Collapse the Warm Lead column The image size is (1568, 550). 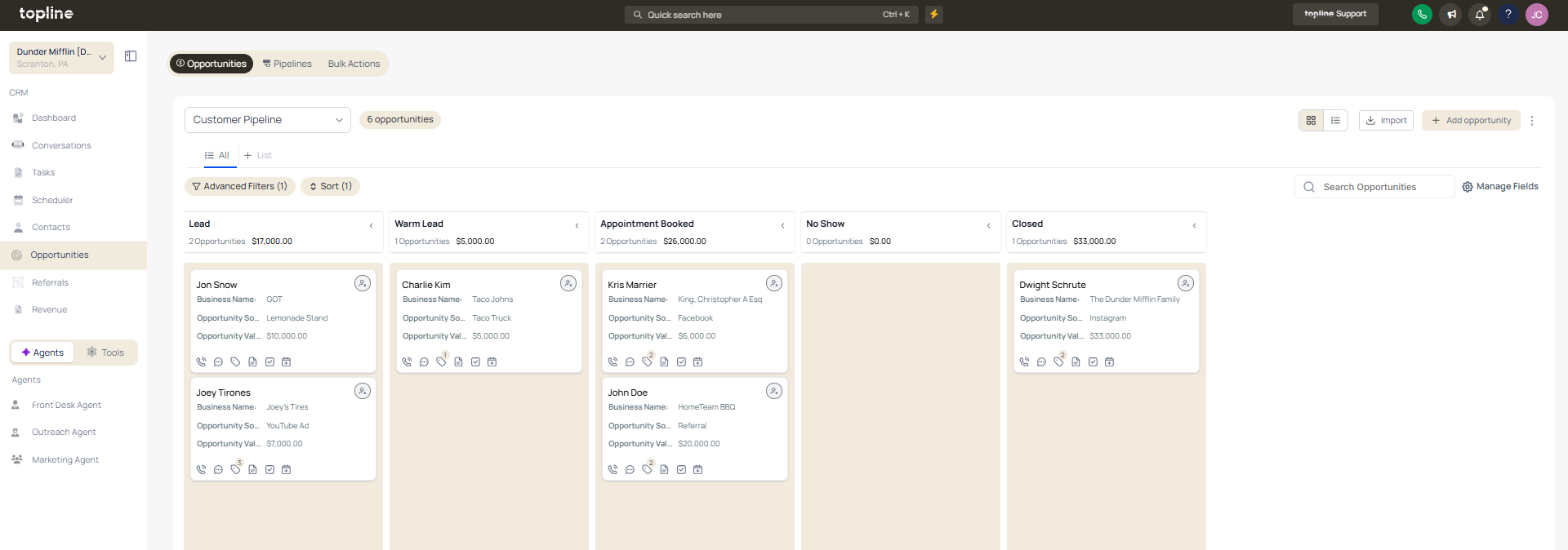tap(577, 225)
